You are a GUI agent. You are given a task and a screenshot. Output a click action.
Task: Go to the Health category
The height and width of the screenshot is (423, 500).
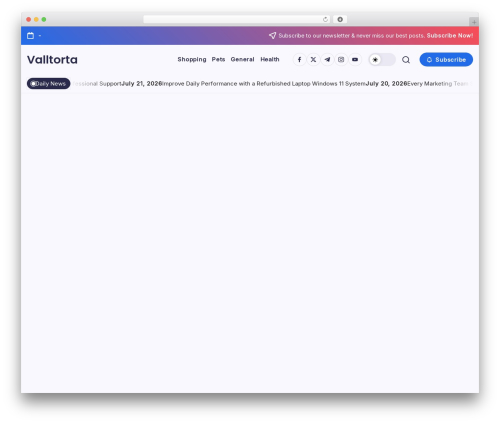tap(270, 59)
